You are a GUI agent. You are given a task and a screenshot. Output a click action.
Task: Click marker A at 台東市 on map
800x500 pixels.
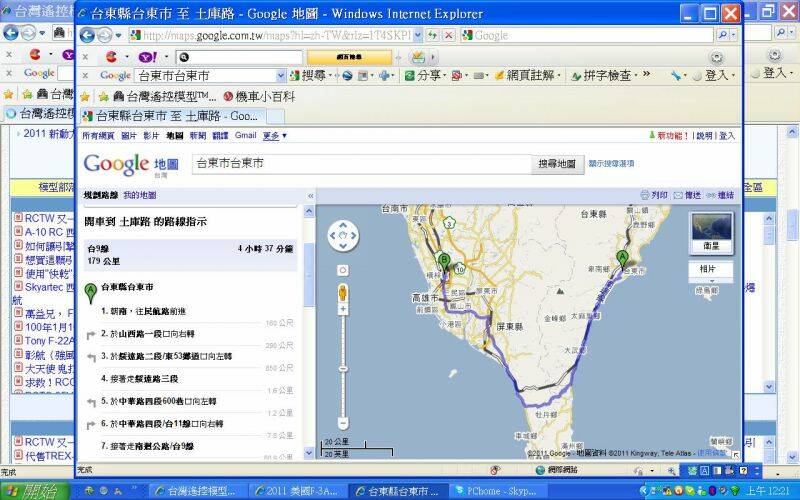pos(622,259)
